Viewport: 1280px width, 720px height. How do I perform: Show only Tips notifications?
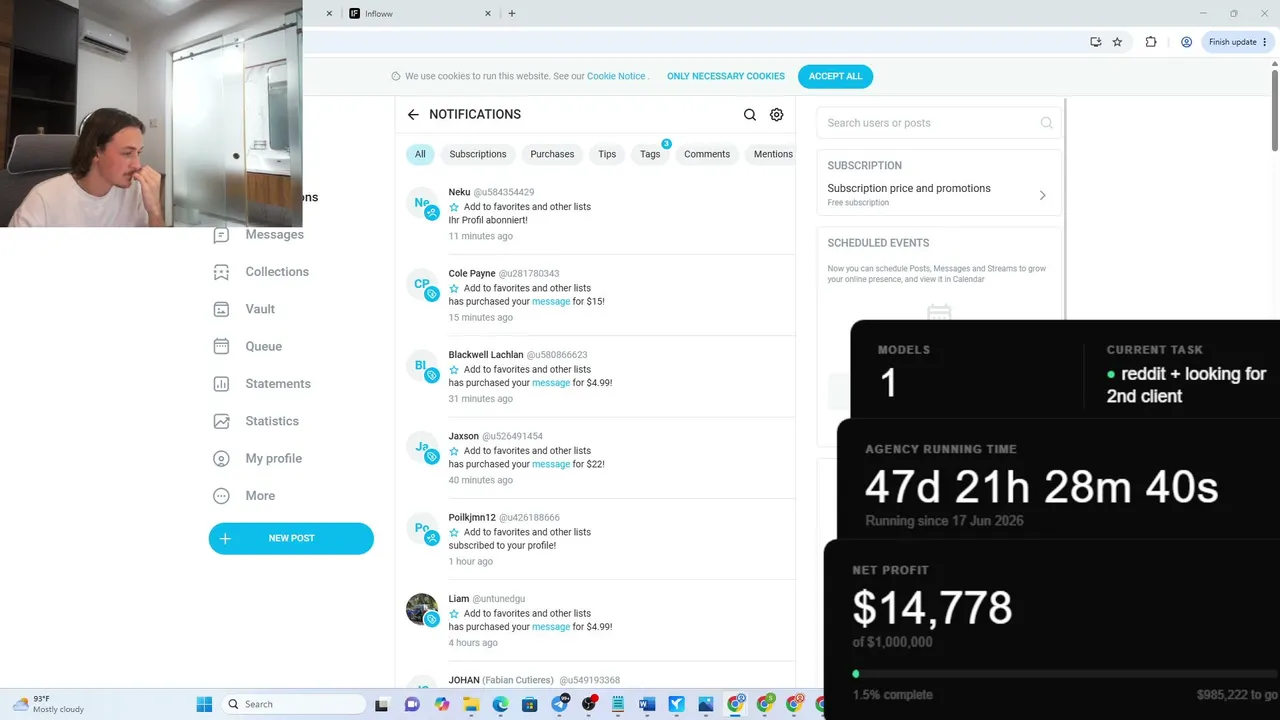[x=607, y=154]
